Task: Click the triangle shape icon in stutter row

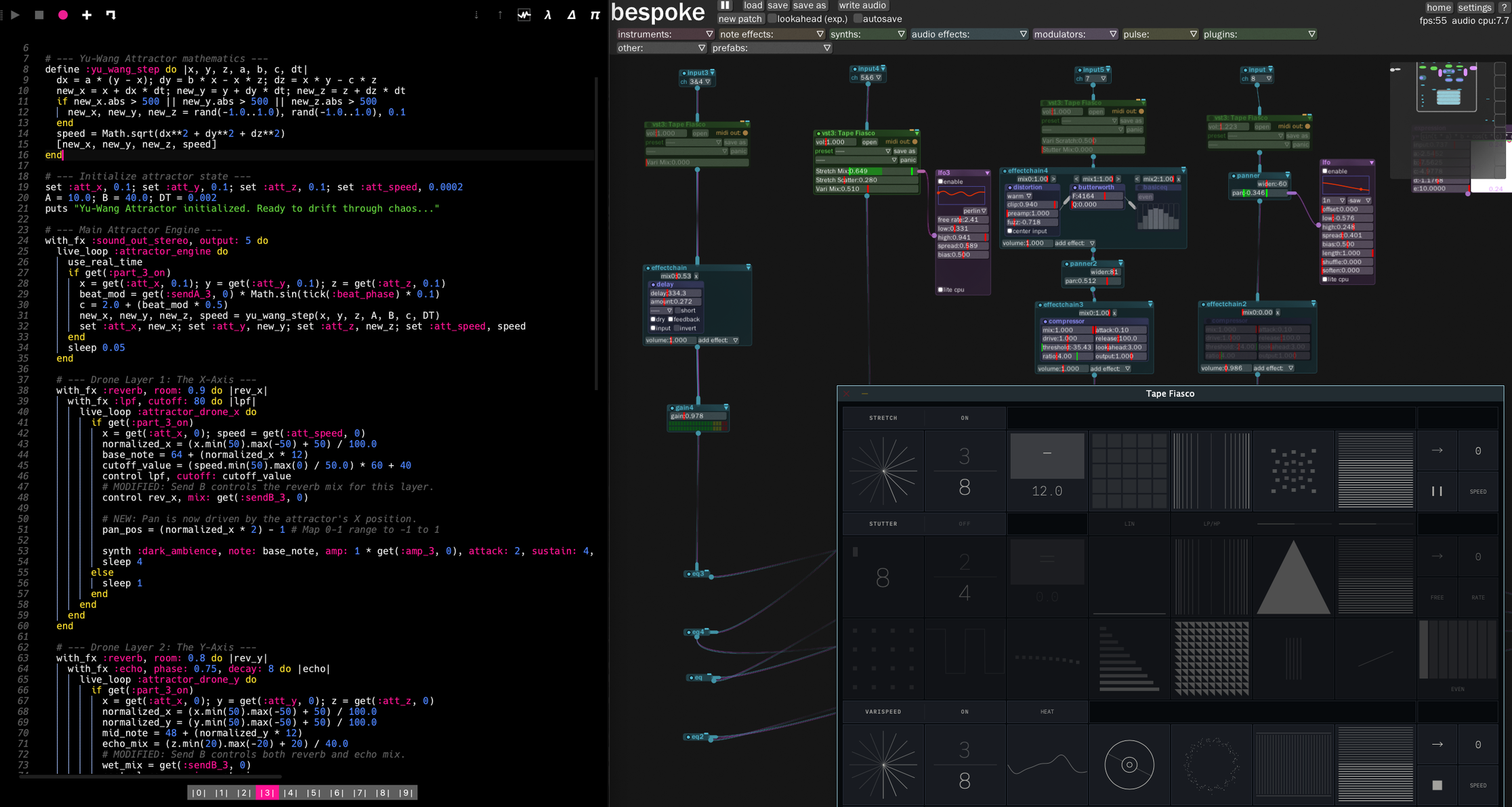Action: point(1293,577)
